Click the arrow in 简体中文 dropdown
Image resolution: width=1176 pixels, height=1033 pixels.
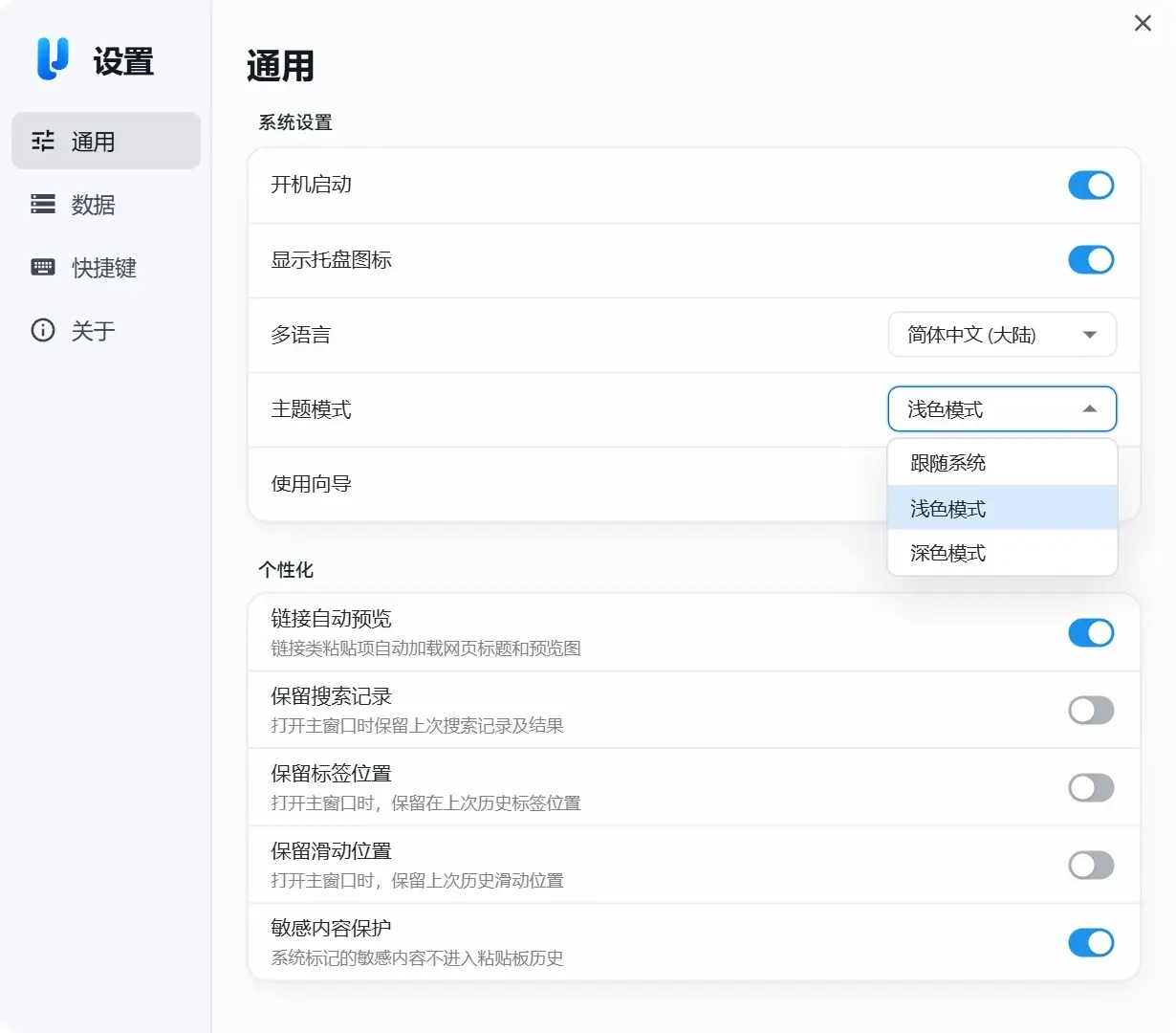pyautogui.click(x=1089, y=335)
